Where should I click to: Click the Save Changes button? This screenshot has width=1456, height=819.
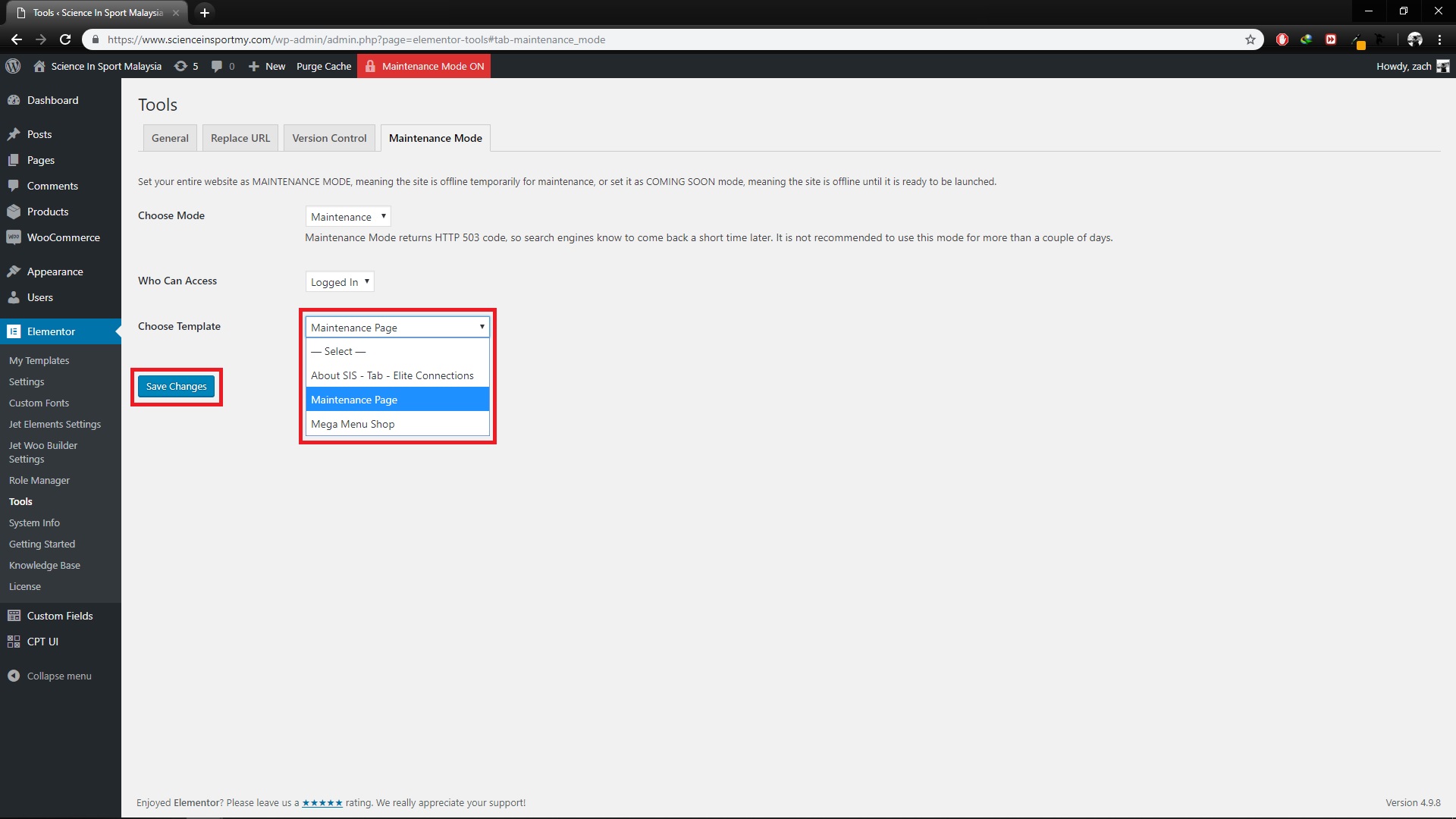(x=176, y=386)
